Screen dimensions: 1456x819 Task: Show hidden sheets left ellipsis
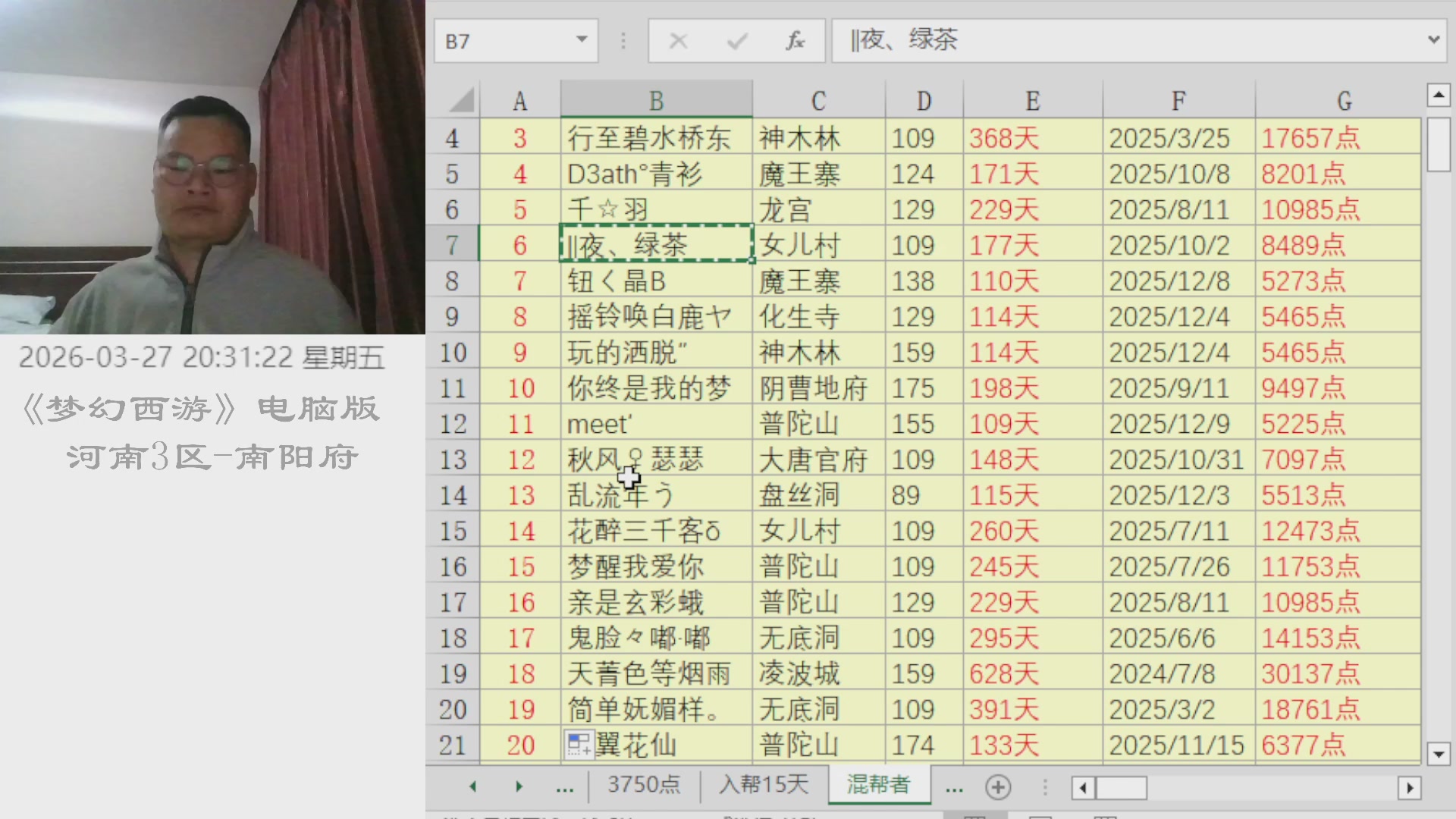pos(564,787)
